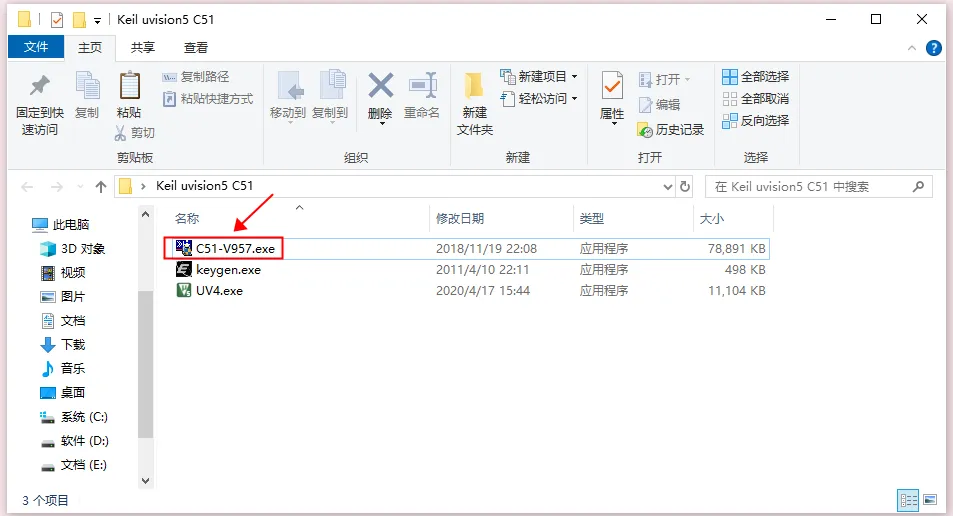Click Back navigation arrow
Screen dimensions: 953x516
pos(27,187)
